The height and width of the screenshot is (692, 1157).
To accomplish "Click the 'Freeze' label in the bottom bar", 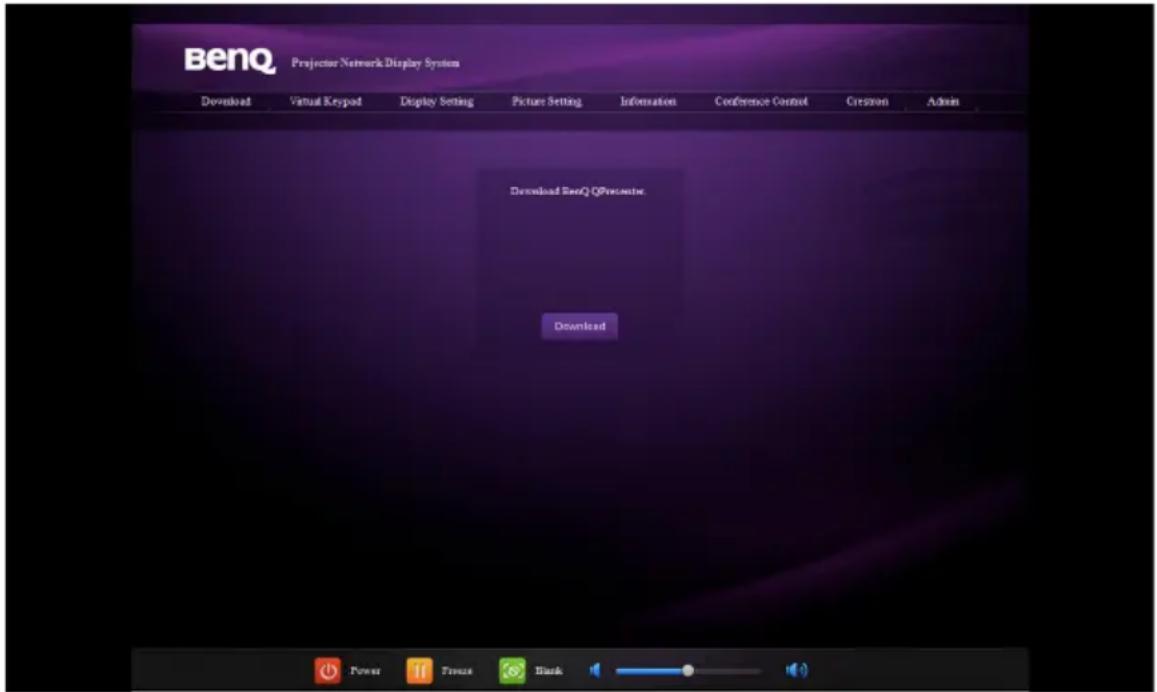I will pos(457,671).
